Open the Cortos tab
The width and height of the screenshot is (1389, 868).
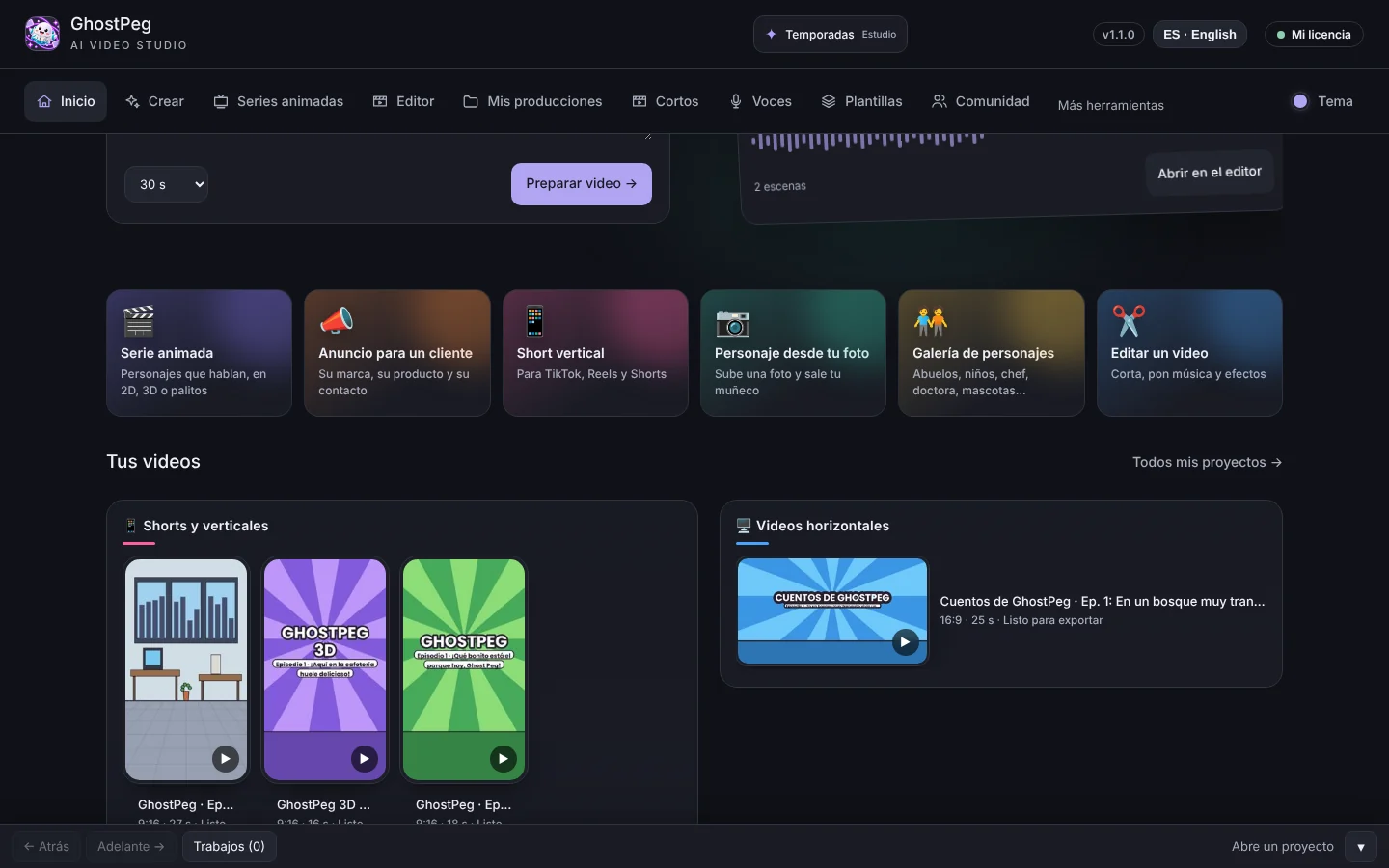click(665, 101)
